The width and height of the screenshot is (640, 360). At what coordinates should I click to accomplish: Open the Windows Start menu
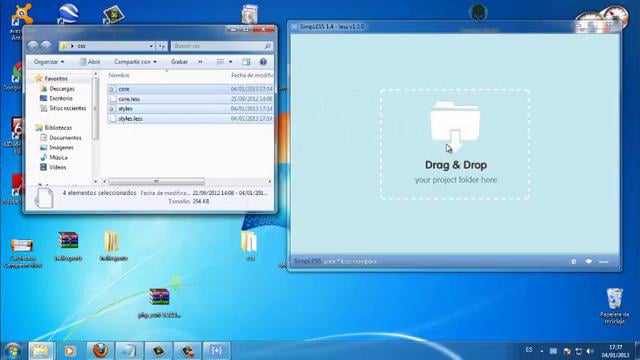click(13, 351)
